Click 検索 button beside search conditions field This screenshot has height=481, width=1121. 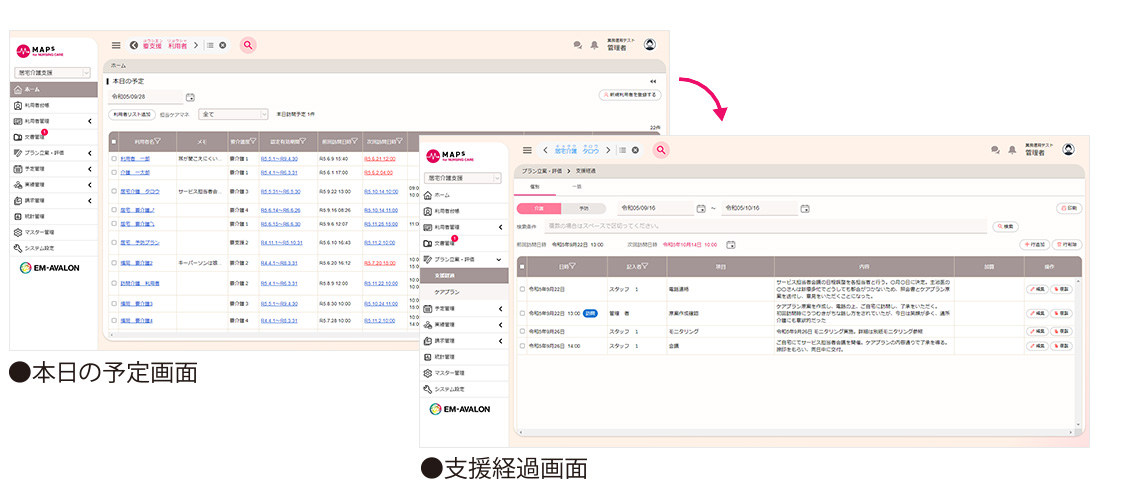(1004, 227)
